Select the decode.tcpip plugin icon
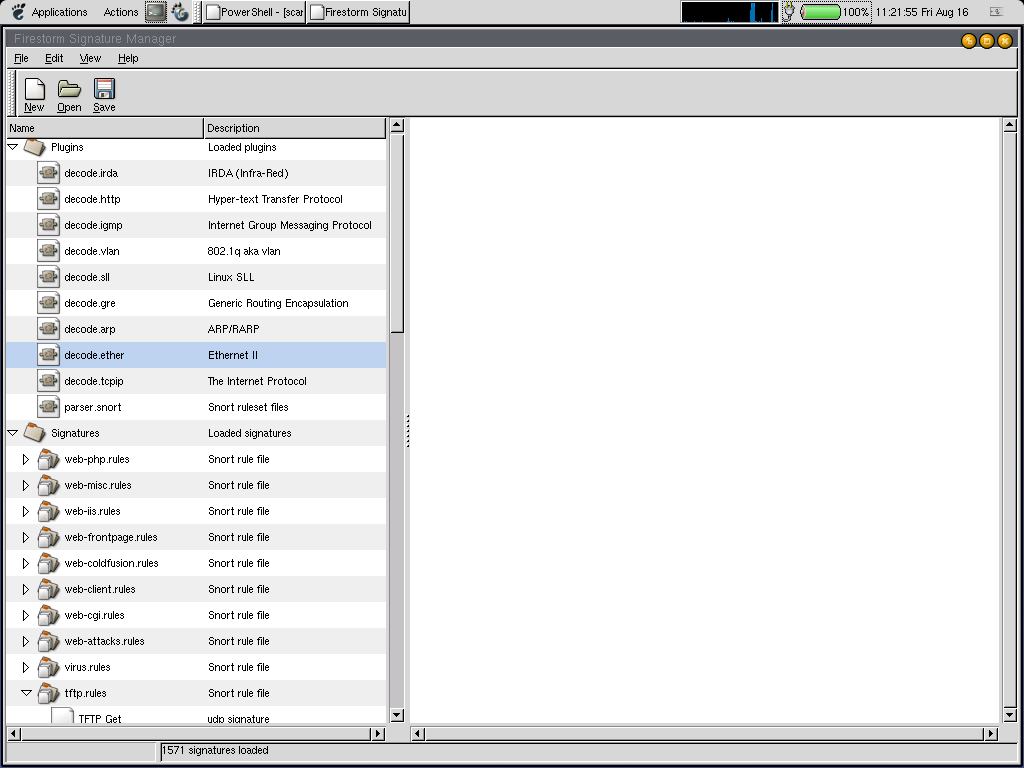 pos(48,381)
